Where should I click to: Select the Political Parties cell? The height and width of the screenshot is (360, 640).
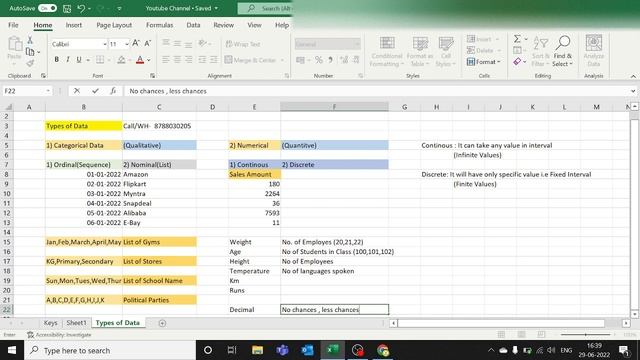159,300
